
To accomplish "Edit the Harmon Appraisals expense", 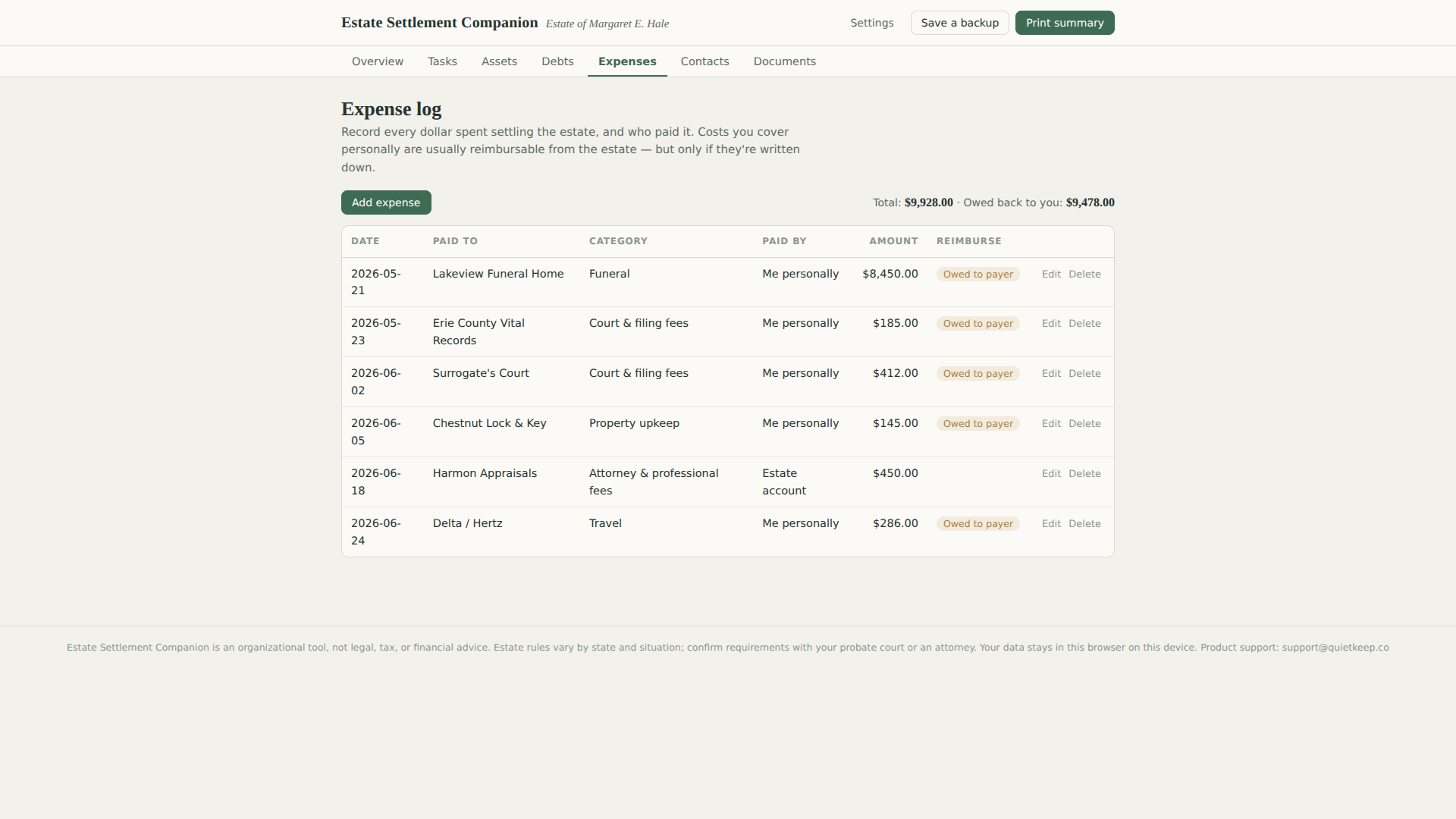I will [x=1051, y=474].
